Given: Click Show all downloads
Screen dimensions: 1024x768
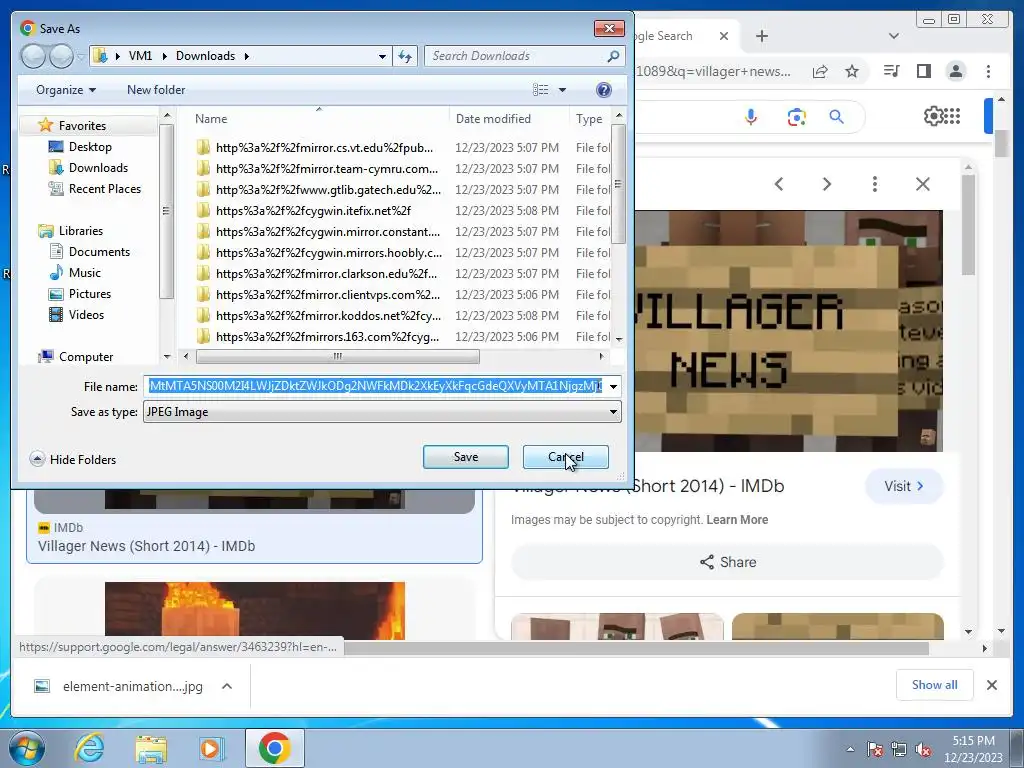Looking at the screenshot, I should click(x=935, y=684).
